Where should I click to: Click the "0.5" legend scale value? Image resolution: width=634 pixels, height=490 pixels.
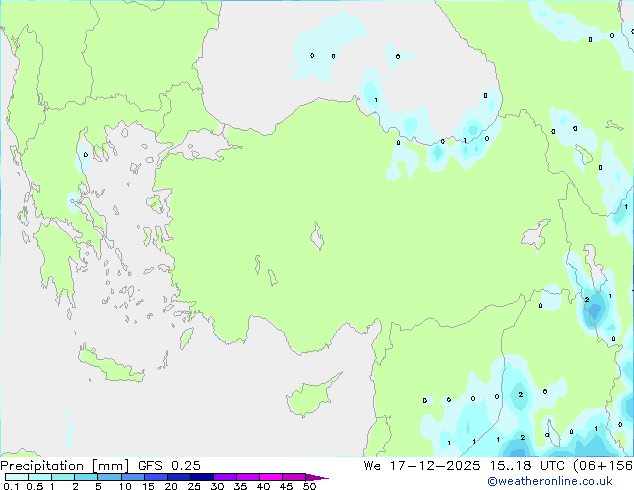tap(35, 486)
